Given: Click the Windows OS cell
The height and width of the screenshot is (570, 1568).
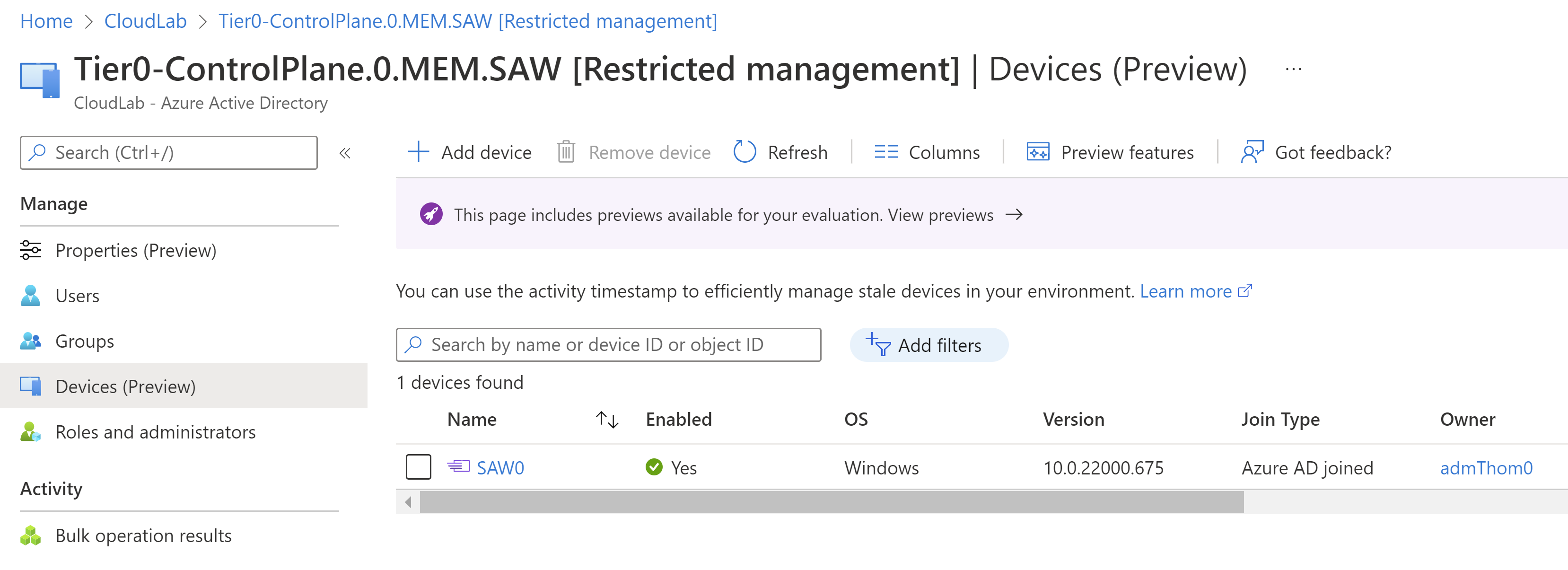Looking at the screenshot, I should [x=881, y=467].
